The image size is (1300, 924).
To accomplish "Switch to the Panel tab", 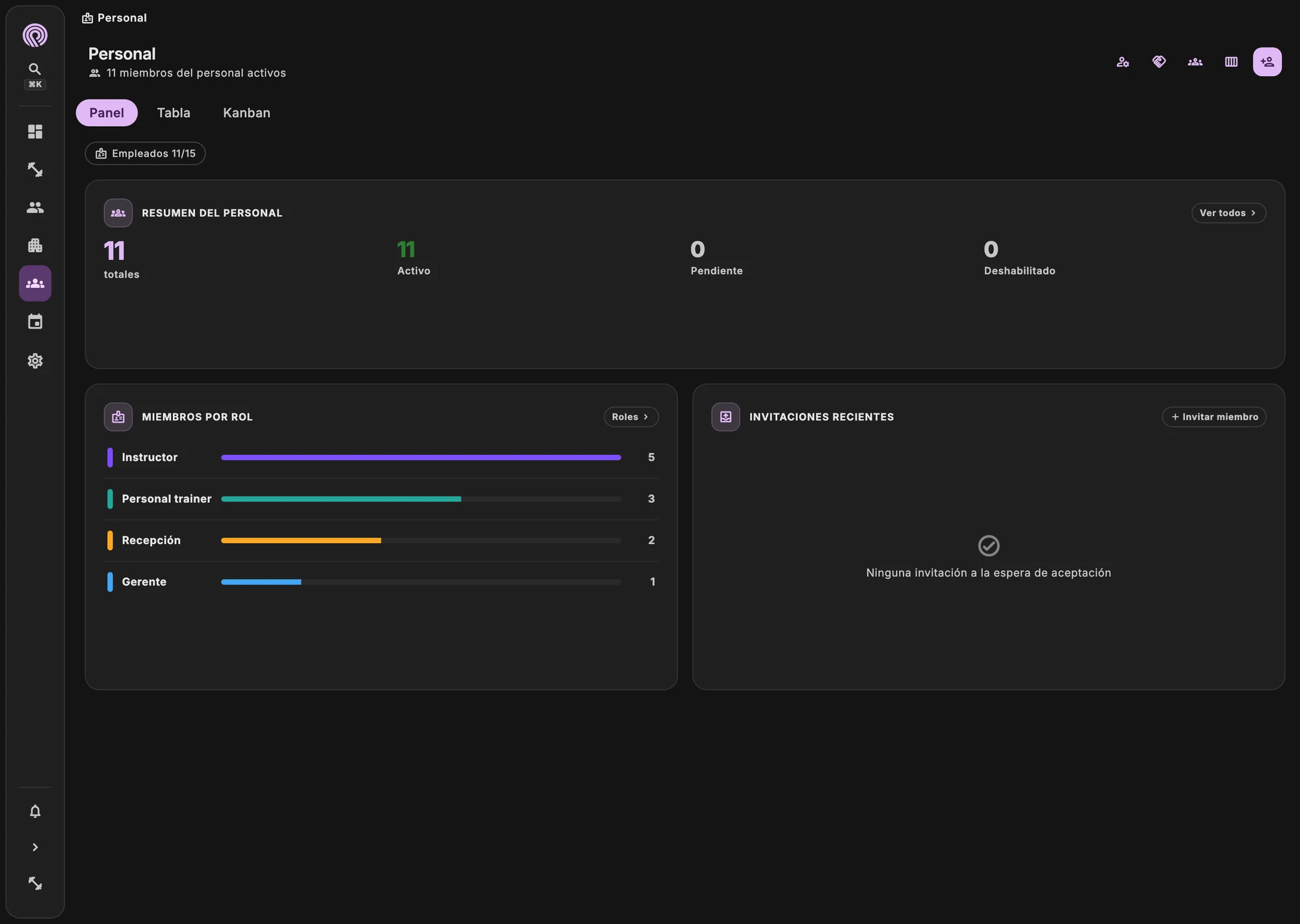I will 107,113.
